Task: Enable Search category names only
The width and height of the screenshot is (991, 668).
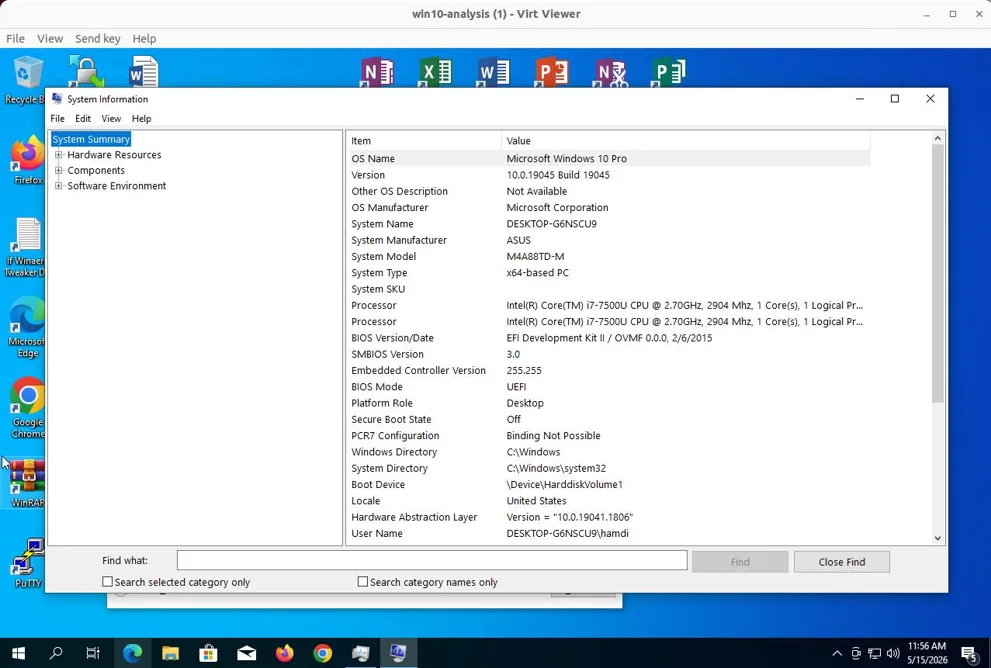Action: point(363,581)
